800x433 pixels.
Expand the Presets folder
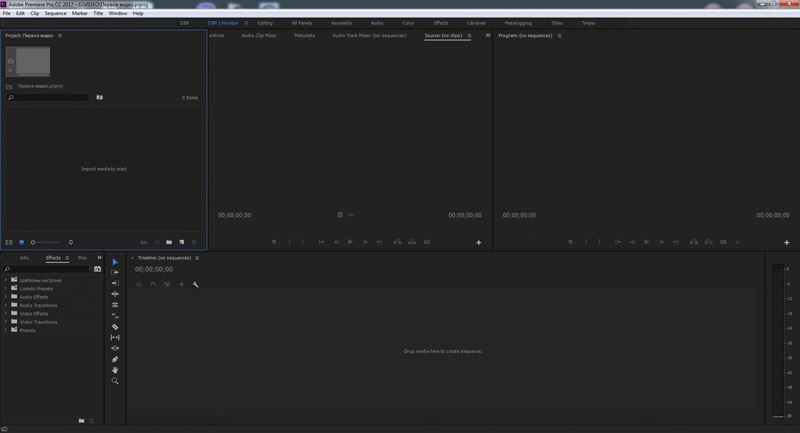(x=6, y=330)
